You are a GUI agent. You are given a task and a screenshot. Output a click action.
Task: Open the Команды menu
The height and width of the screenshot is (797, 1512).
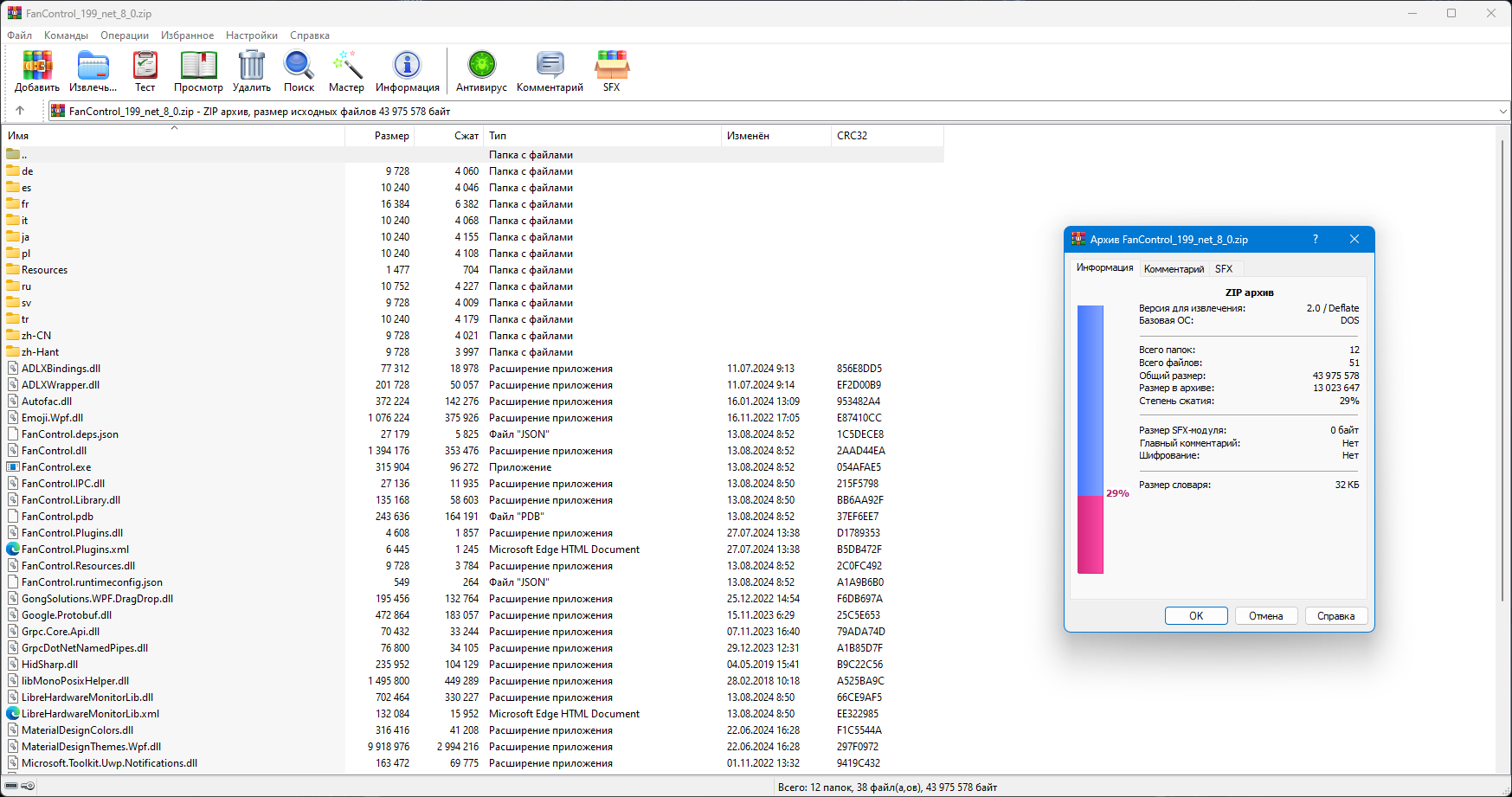pos(66,35)
